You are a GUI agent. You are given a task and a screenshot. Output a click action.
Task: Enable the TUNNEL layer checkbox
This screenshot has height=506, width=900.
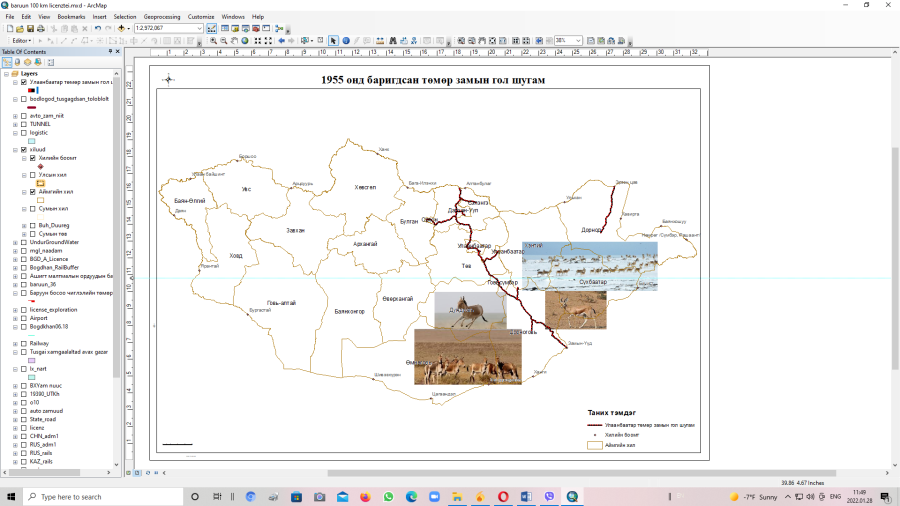tap(24, 124)
